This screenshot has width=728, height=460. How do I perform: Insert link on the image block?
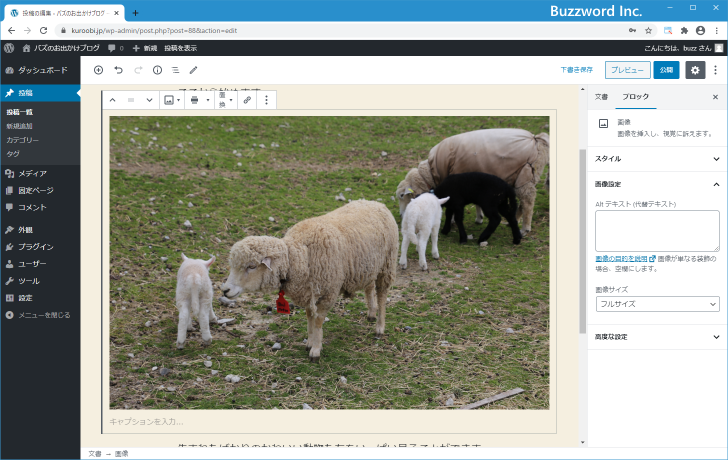click(x=247, y=100)
